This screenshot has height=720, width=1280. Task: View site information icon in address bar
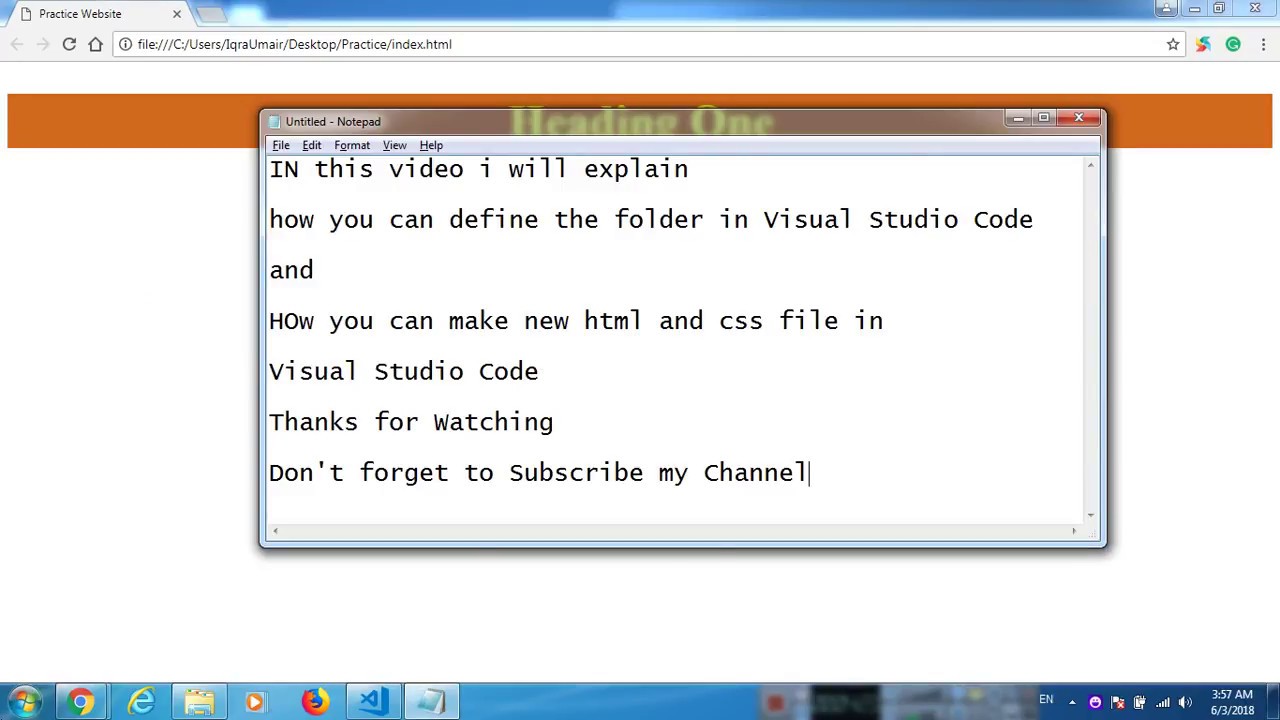(125, 44)
